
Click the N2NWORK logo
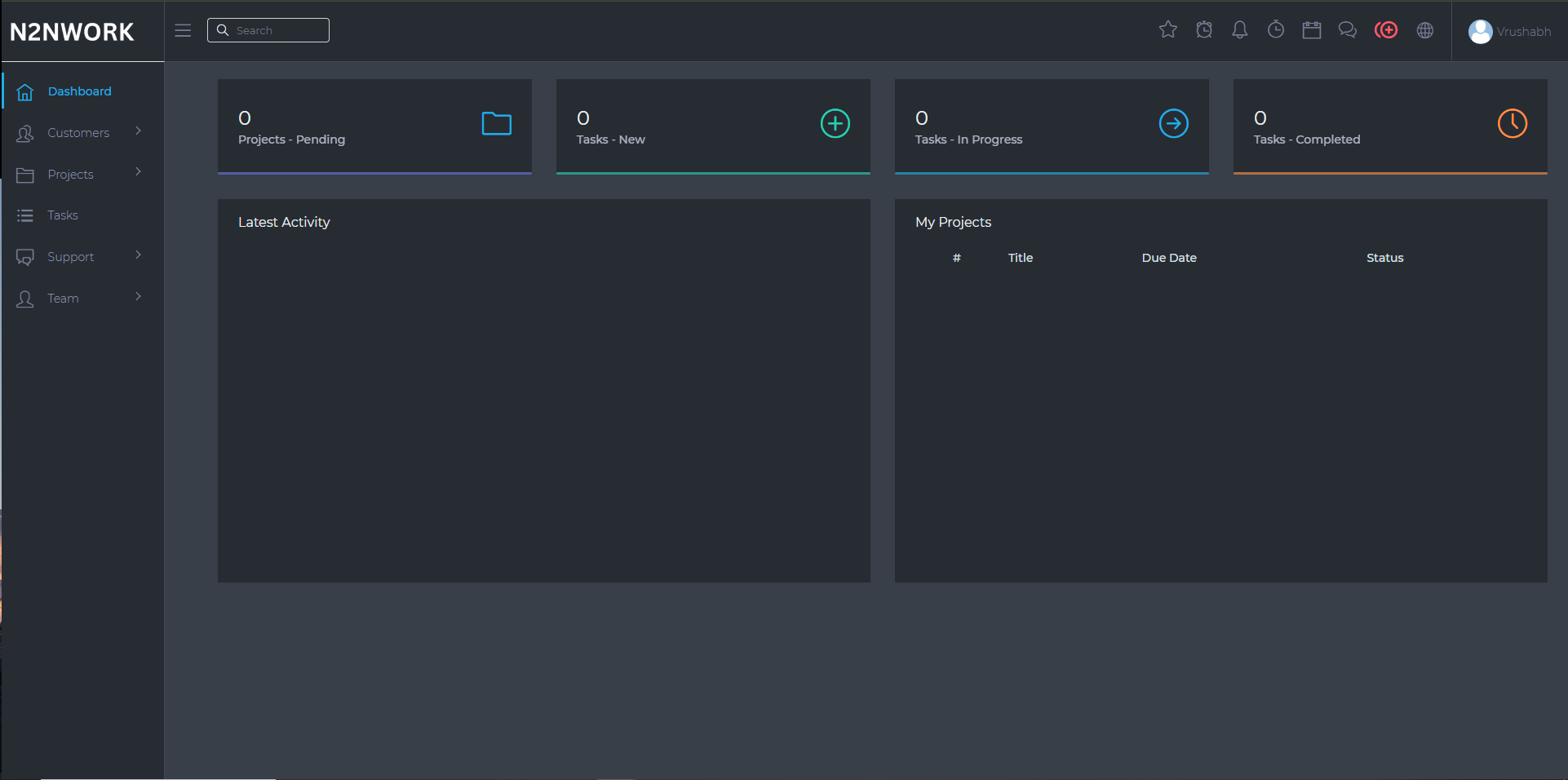[72, 32]
